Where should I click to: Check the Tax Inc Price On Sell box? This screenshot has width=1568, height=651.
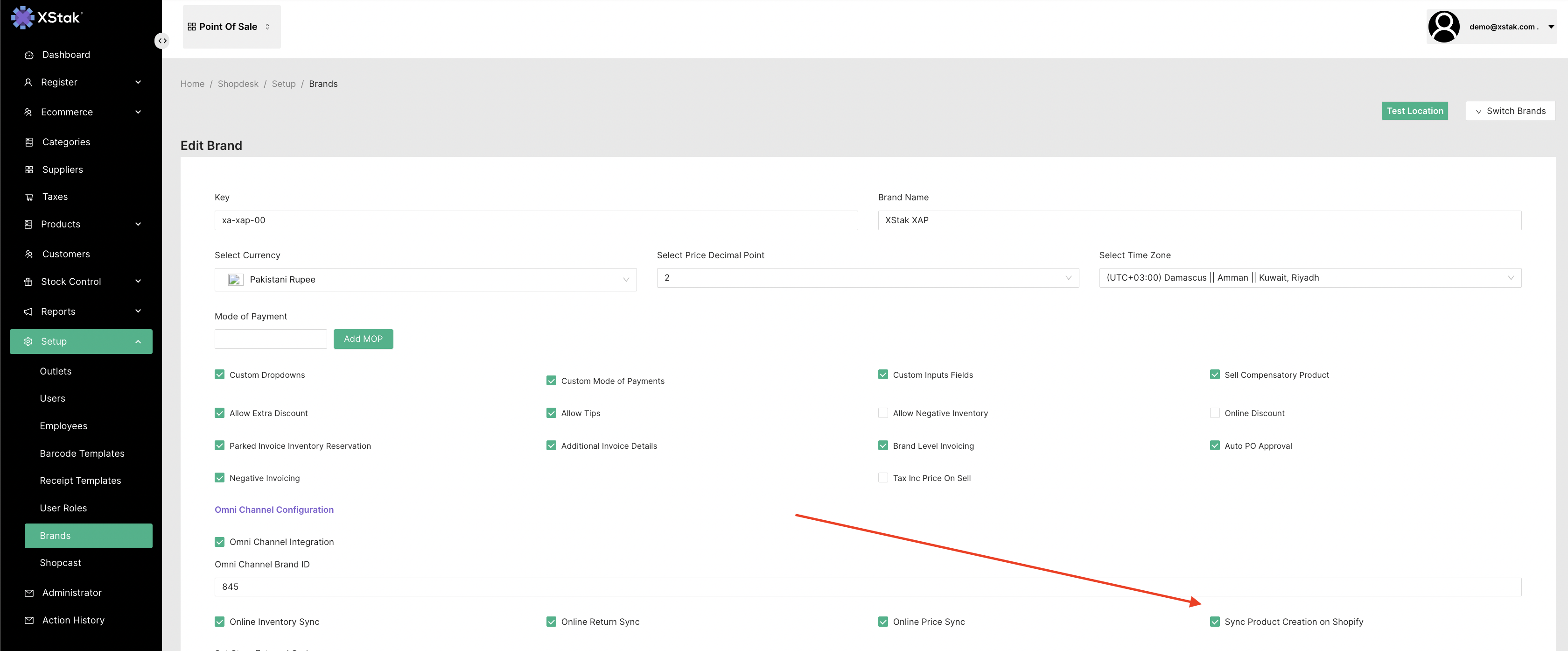click(882, 478)
